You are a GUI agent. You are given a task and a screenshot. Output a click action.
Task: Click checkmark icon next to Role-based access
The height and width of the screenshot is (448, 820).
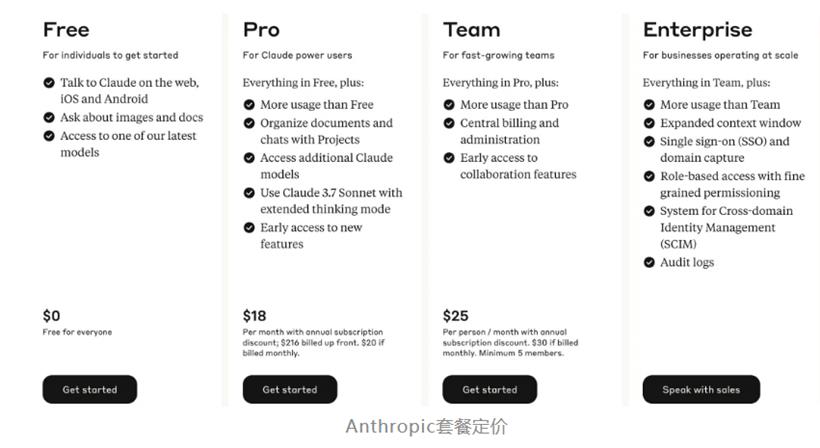(649, 176)
